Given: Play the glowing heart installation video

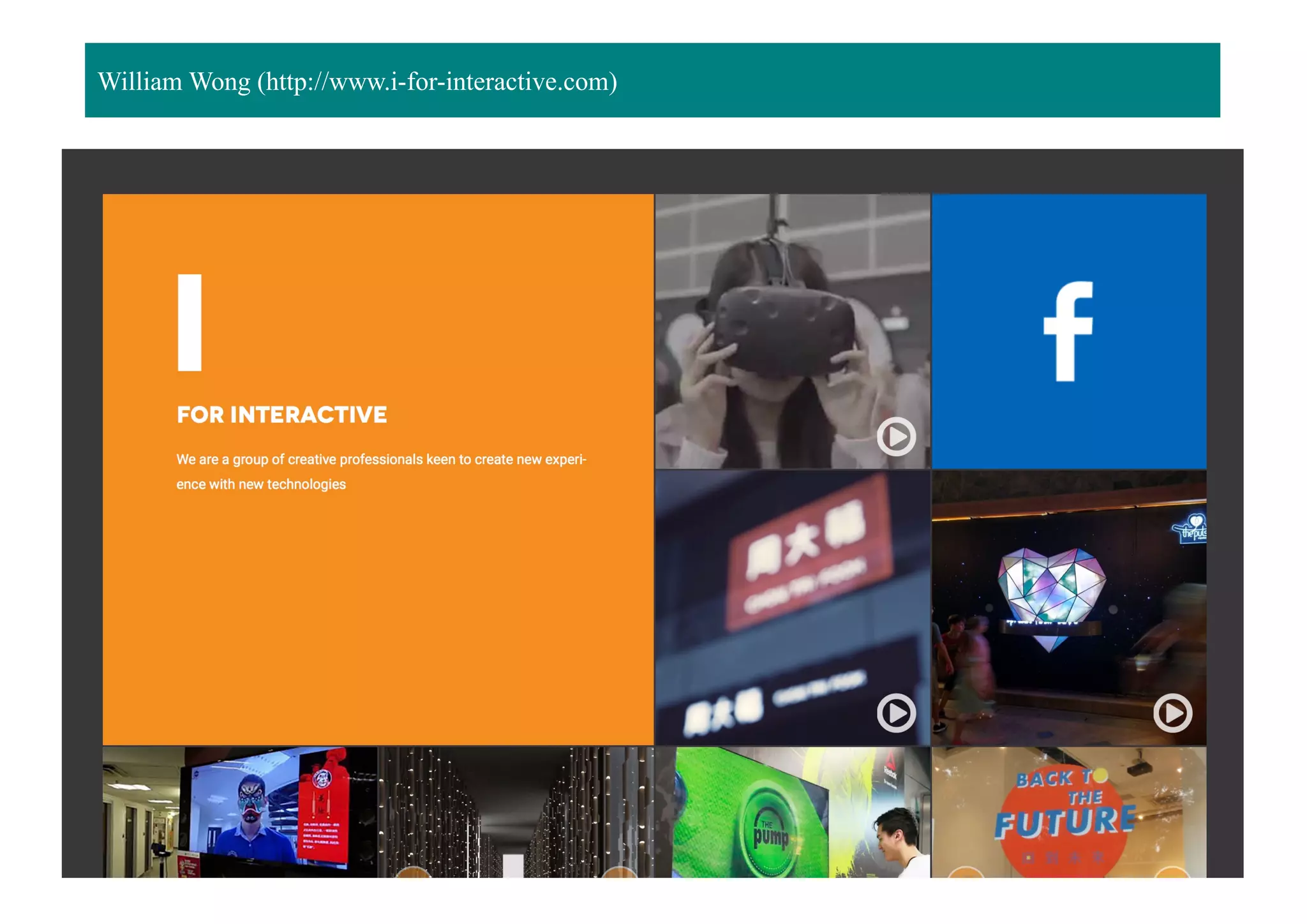Looking at the screenshot, I should tap(1172, 713).
